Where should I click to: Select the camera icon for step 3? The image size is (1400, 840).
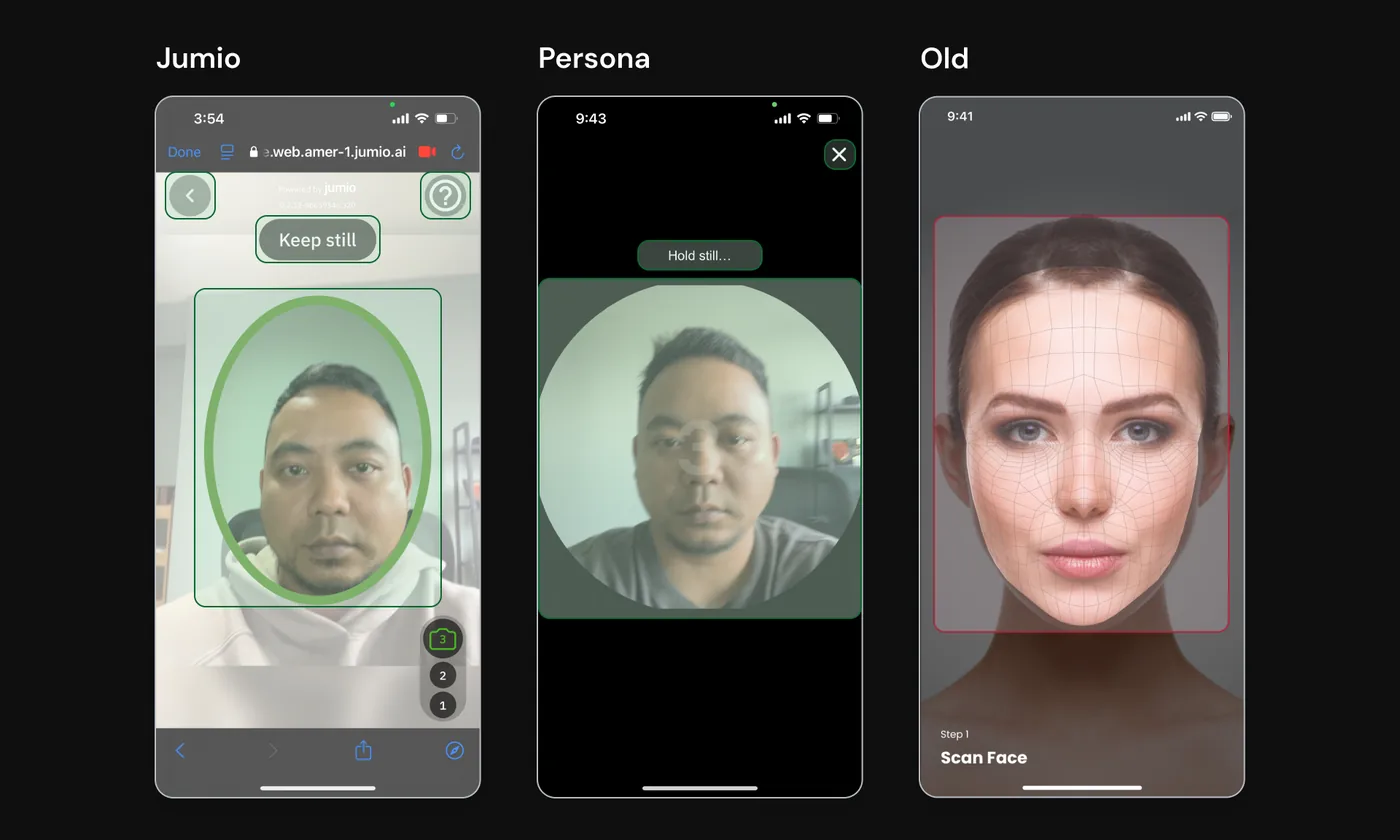(x=443, y=639)
